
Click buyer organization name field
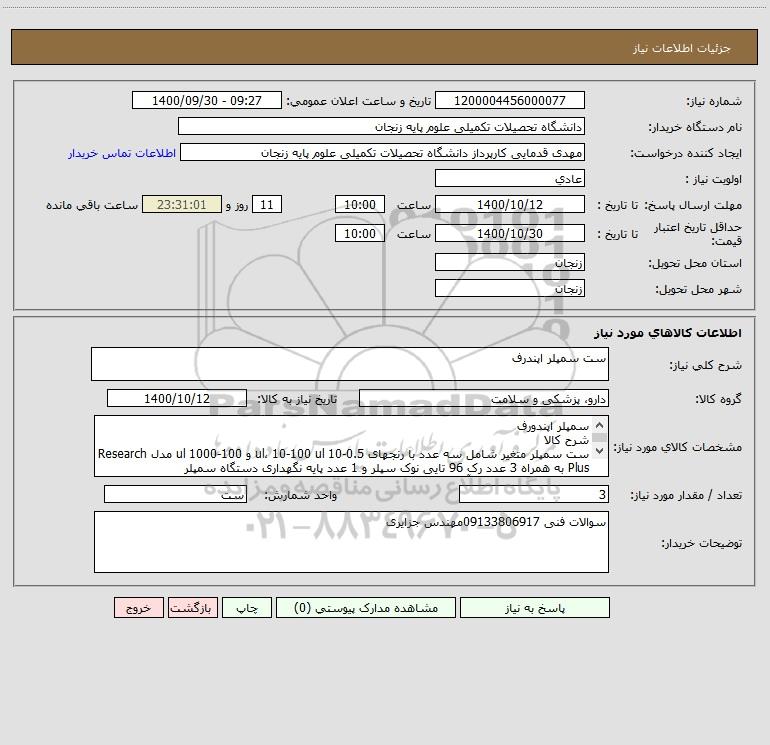click(381, 126)
